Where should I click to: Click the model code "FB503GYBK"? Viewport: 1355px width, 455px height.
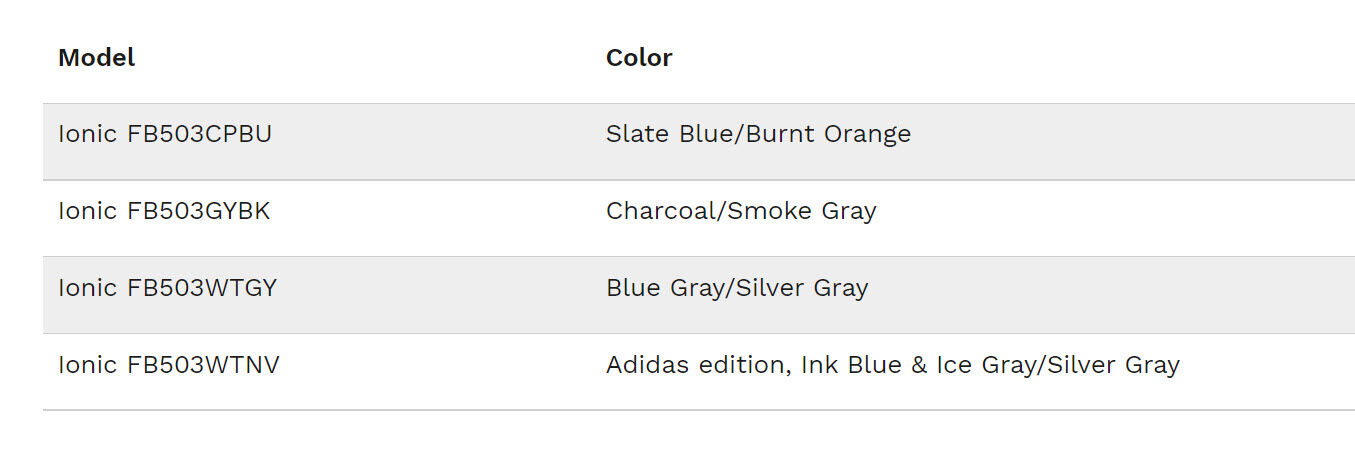(198, 211)
